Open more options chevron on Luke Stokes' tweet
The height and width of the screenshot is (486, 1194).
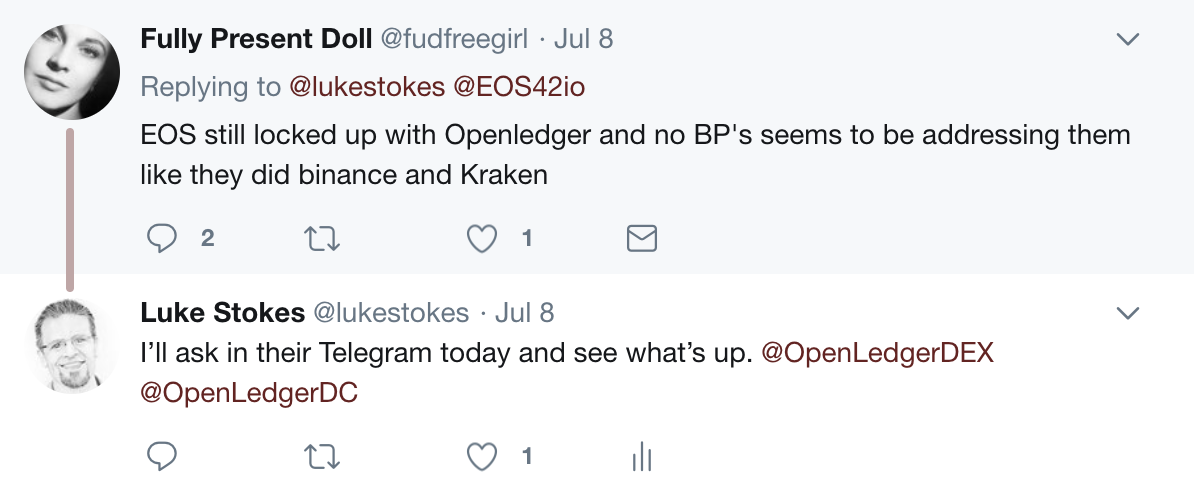coord(1127,314)
